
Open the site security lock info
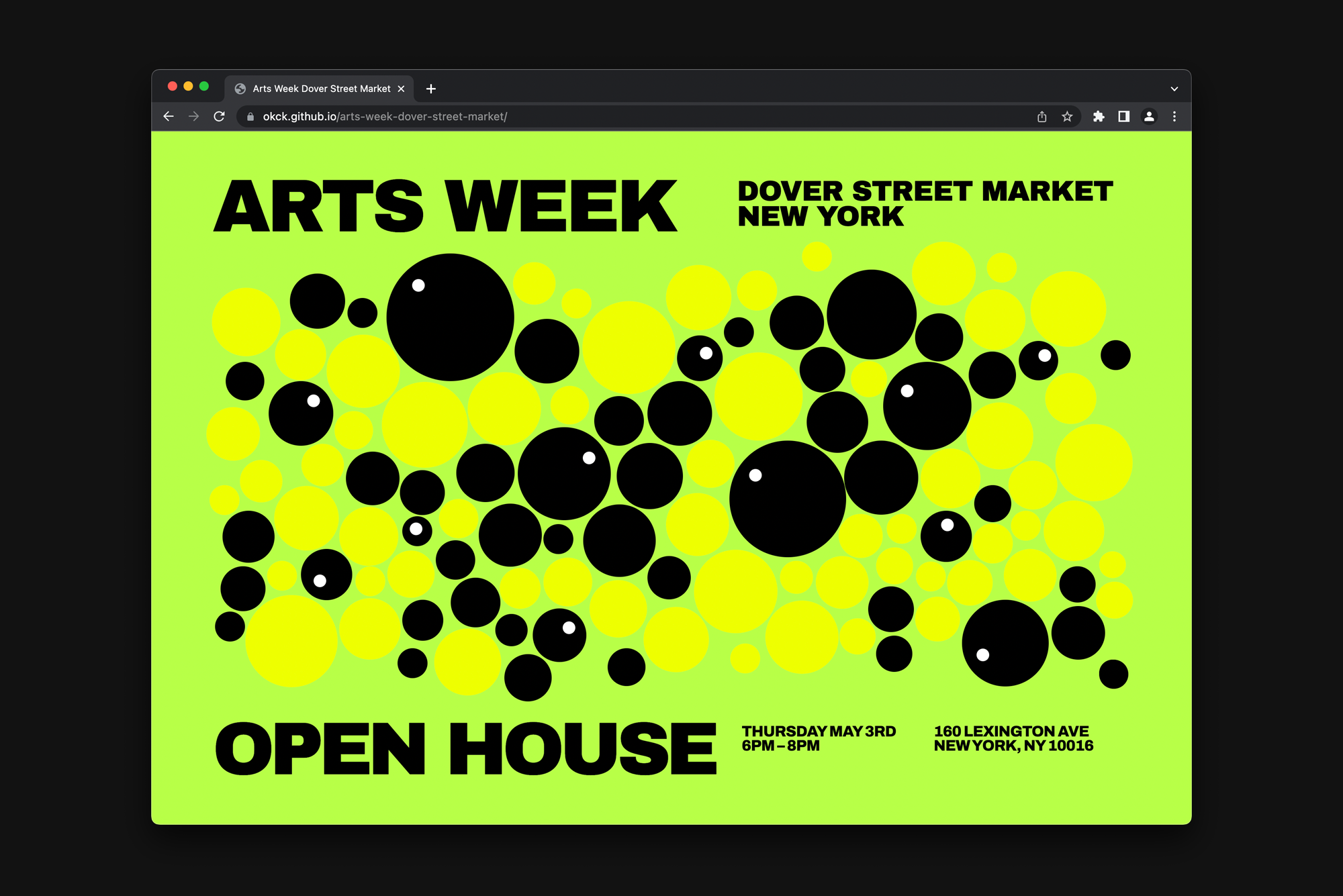(x=250, y=117)
